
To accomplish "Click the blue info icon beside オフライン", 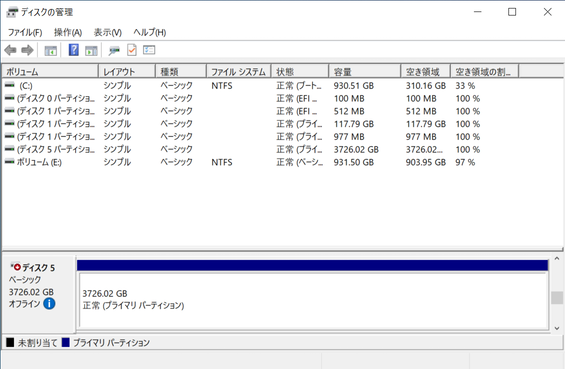I will coord(49,304).
